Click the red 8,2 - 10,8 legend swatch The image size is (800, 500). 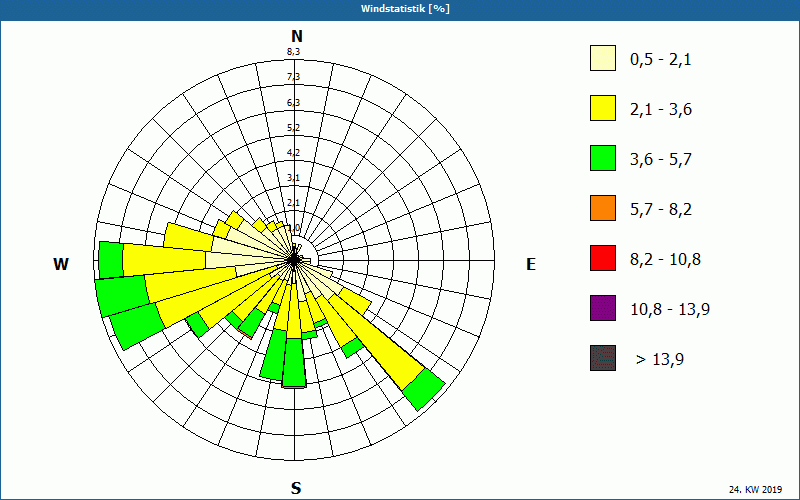(x=603, y=258)
